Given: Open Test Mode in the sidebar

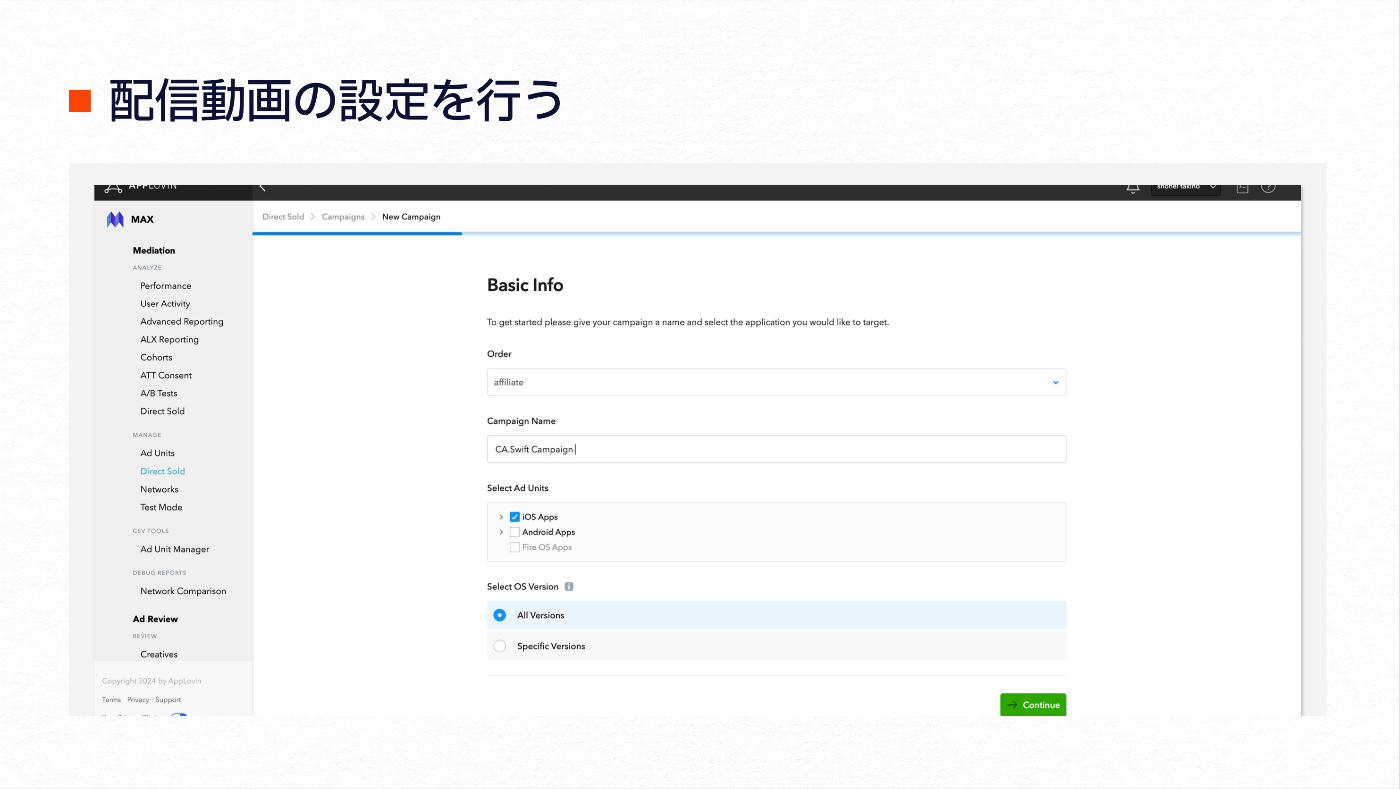Looking at the screenshot, I should pyautogui.click(x=161, y=508).
